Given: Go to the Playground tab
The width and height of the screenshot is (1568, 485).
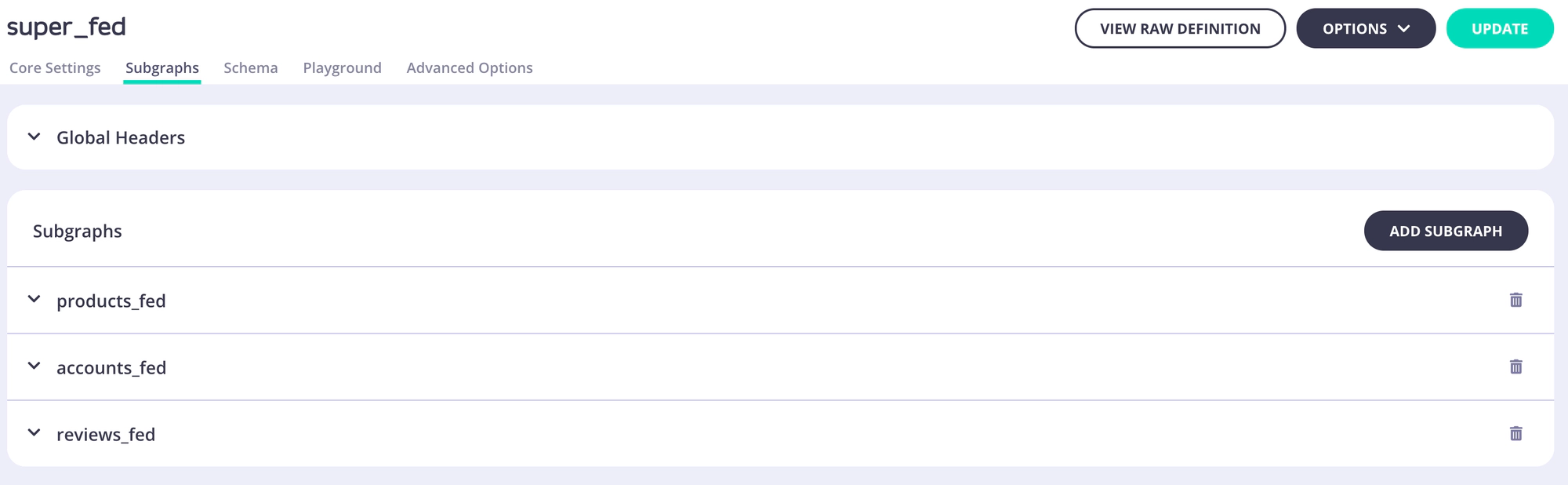Looking at the screenshot, I should 342,67.
